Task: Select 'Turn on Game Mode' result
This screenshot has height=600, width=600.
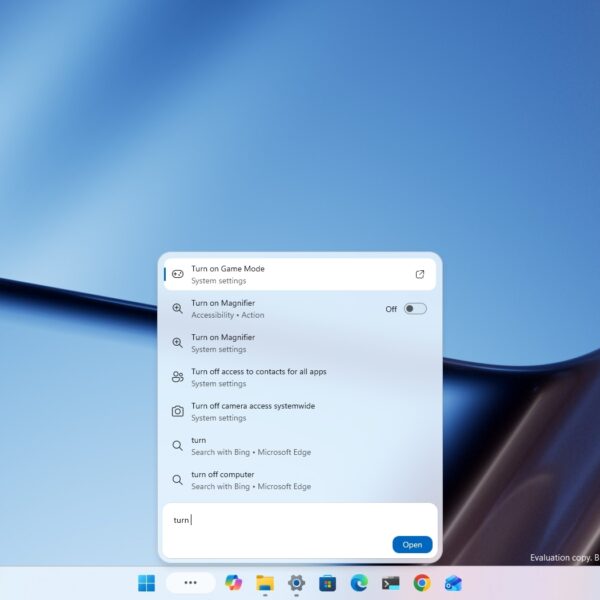Action: pos(300,274)
